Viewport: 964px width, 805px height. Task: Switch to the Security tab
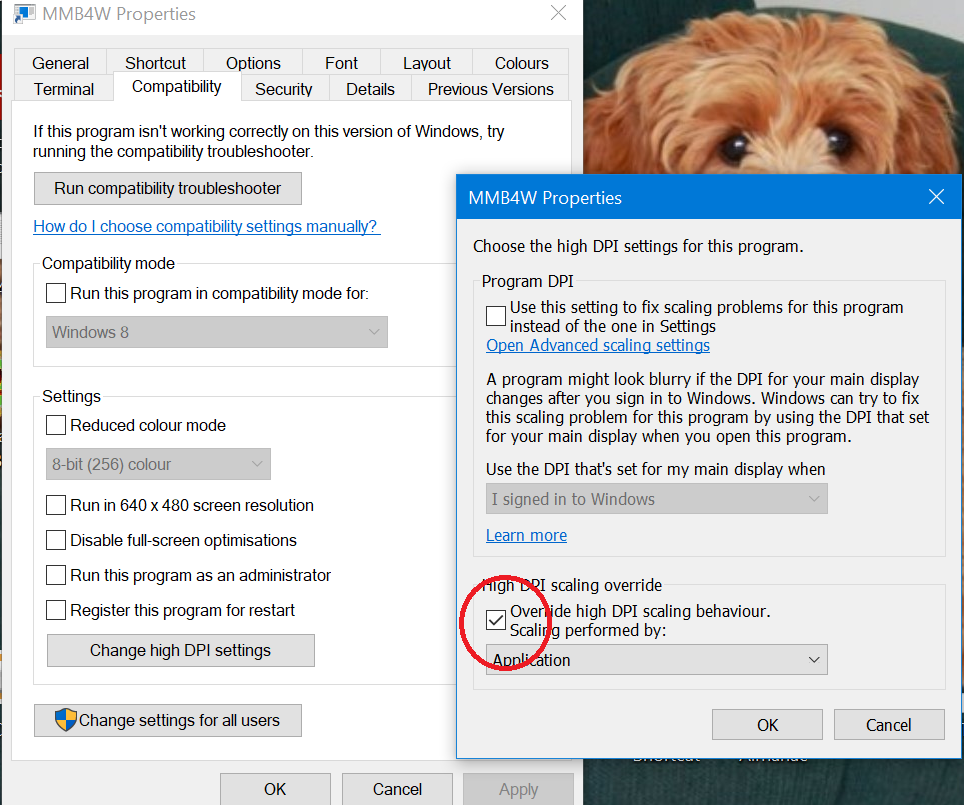tap(283, 89)
